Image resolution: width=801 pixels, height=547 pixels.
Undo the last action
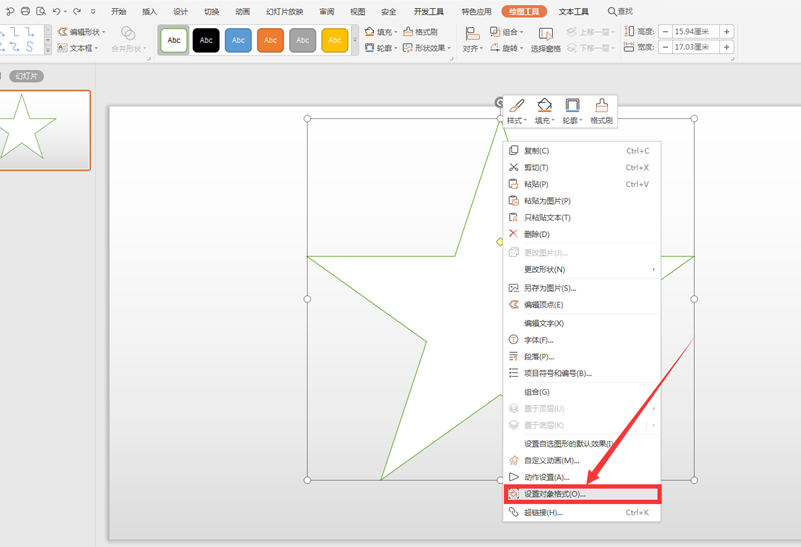pyautogui.click(x=56, y=11)
